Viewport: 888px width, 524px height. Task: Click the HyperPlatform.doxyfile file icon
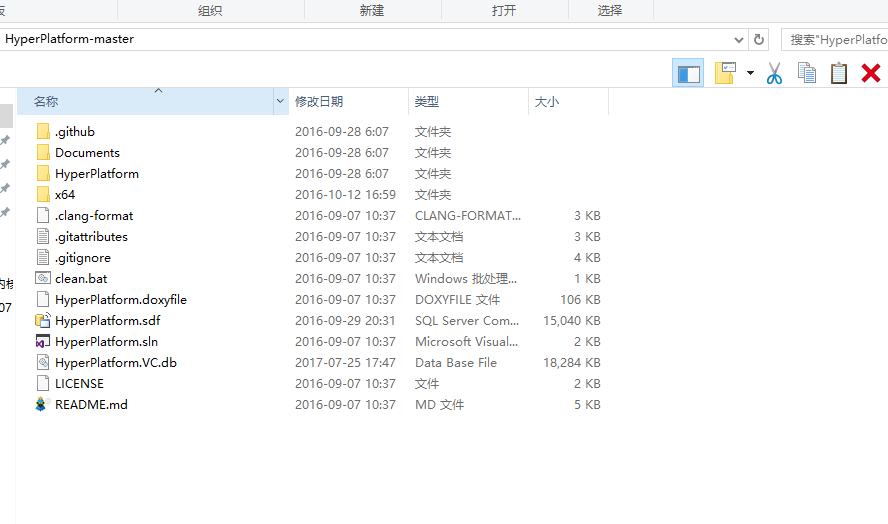[43, 299]
